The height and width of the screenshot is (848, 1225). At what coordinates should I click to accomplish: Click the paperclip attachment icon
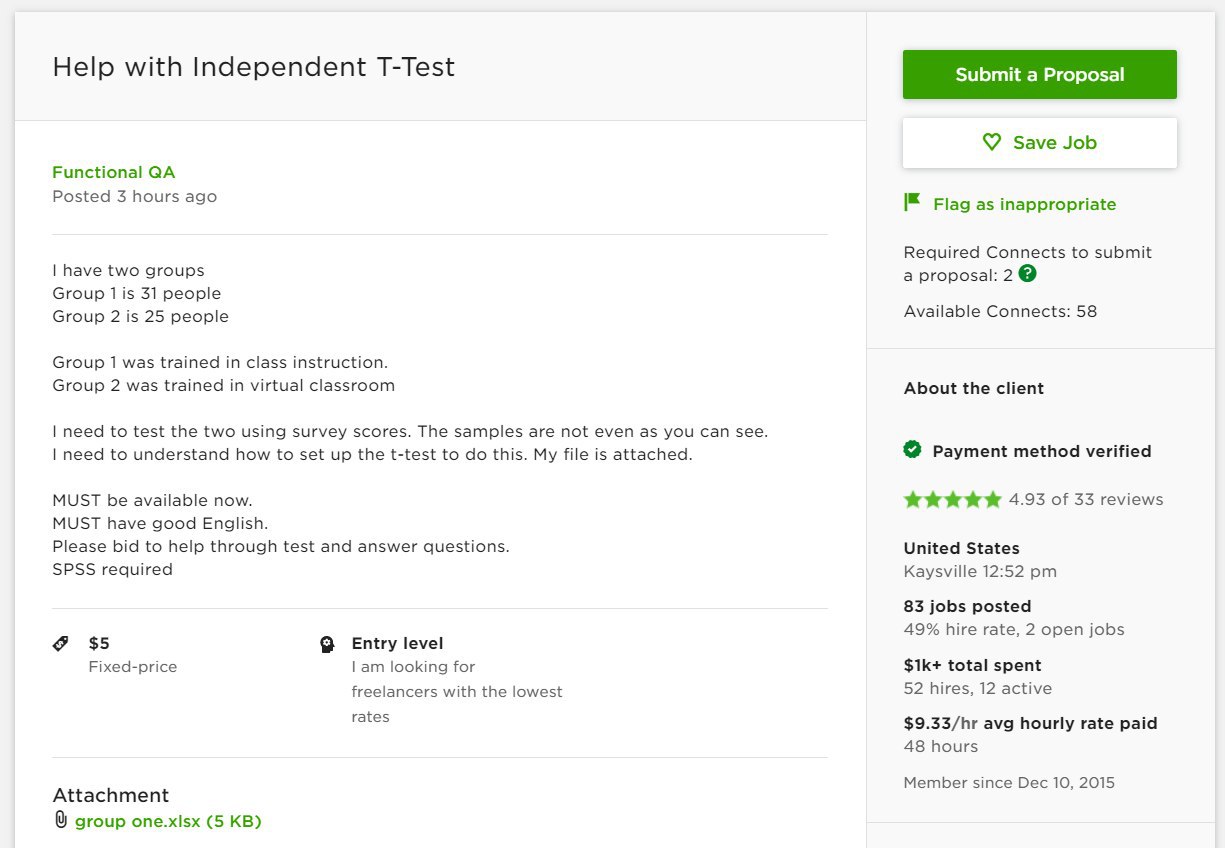61,820
